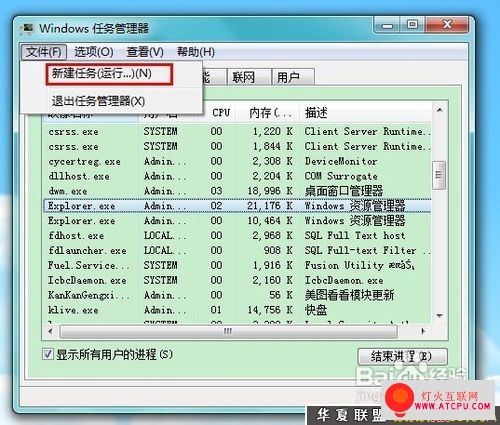Click the Task Manager title bar icon
This screenshot has height=425, width=500.
[27, 28]
